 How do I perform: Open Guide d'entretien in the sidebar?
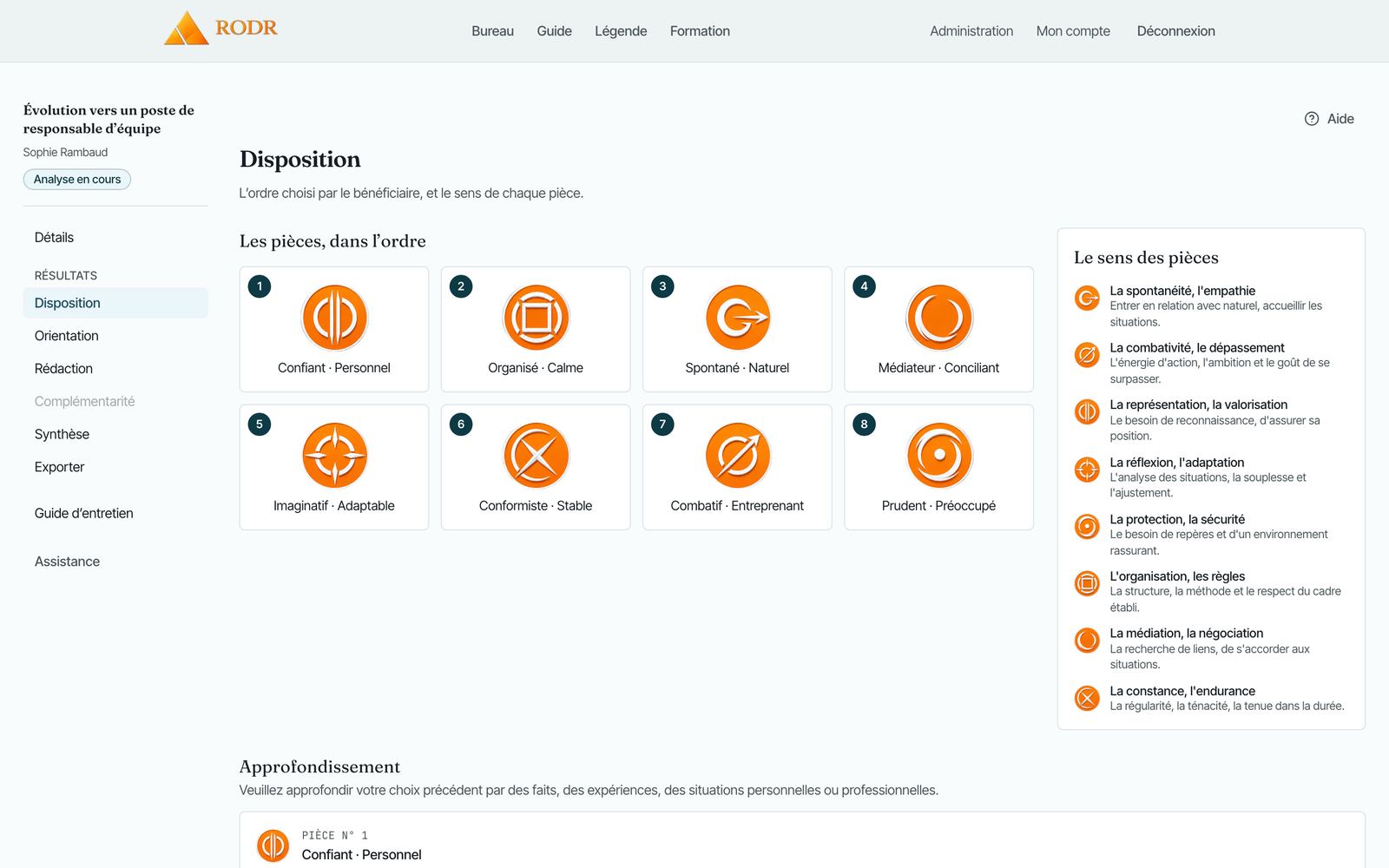pos(115,514)
